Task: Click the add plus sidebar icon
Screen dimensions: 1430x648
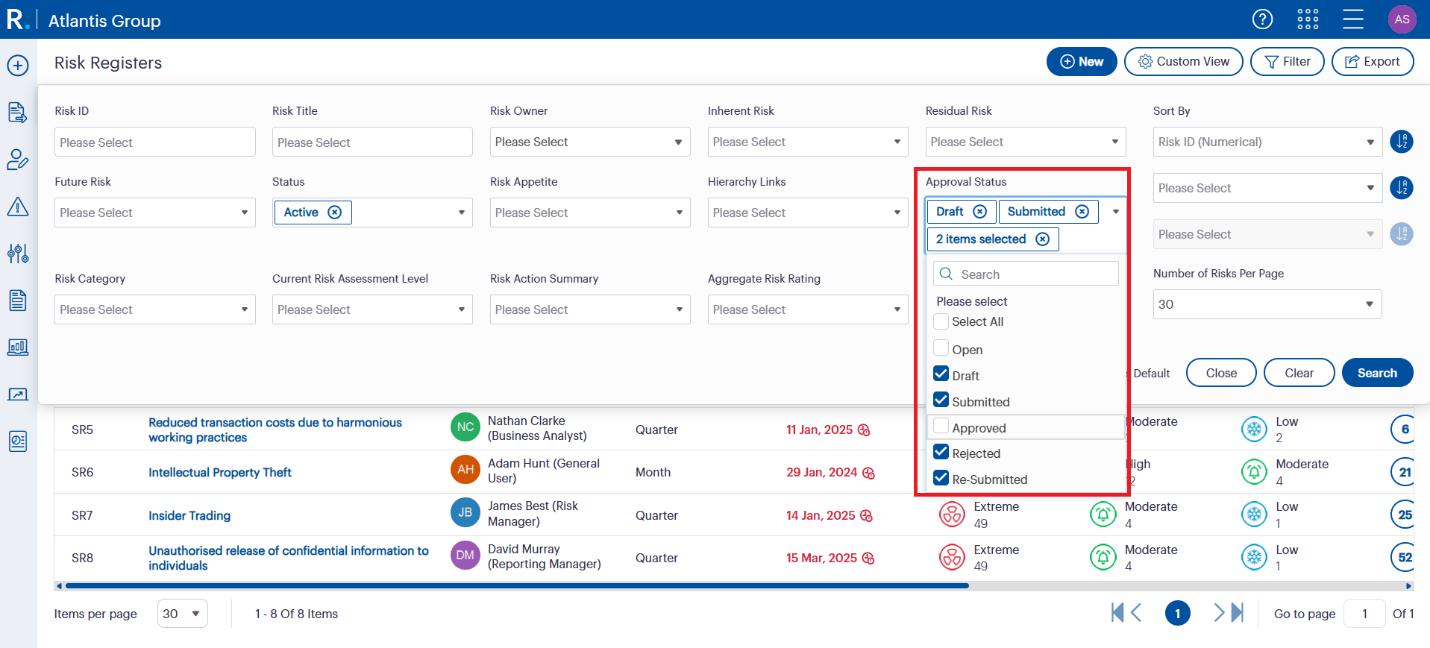Action: click(x=17, y=66)
